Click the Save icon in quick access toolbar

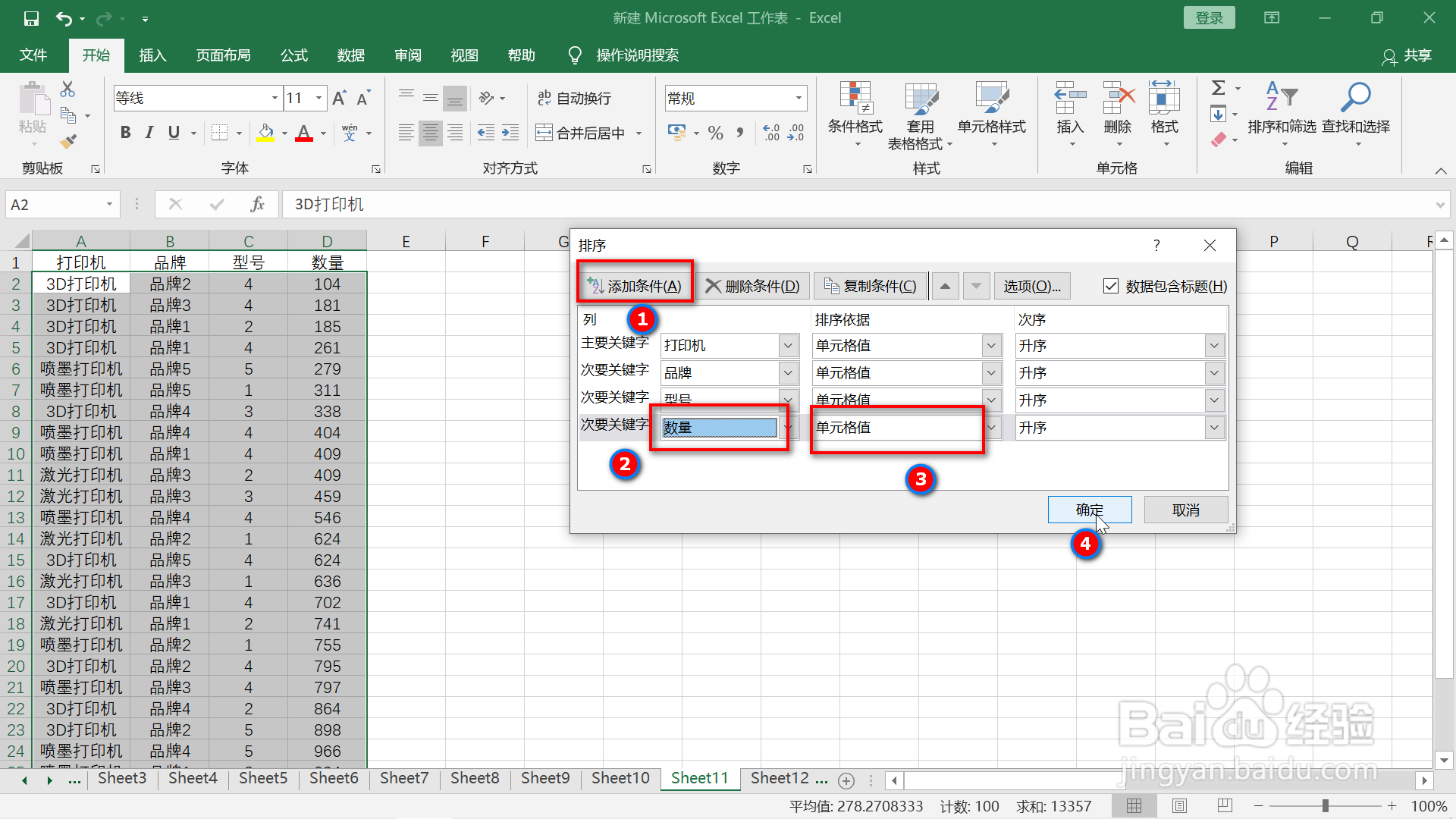point(31,18)
